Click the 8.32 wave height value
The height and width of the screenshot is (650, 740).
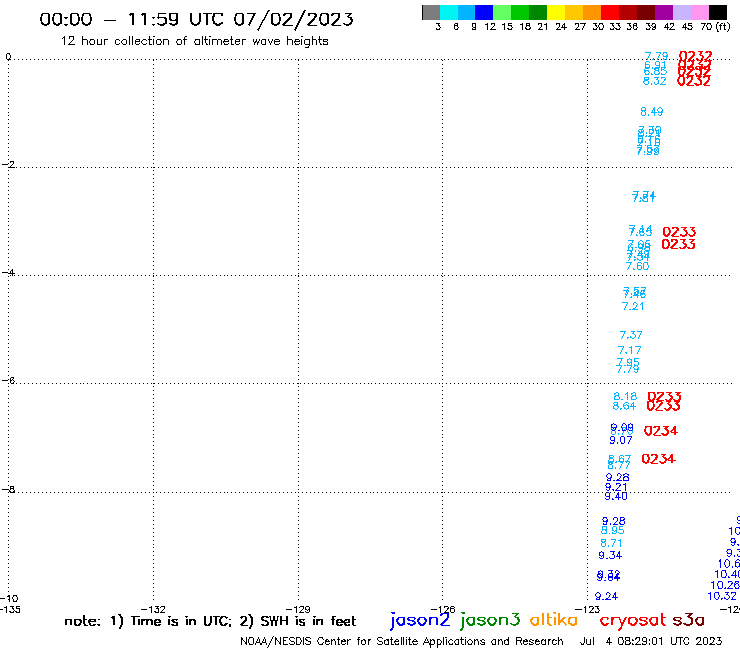pos(655,81)
